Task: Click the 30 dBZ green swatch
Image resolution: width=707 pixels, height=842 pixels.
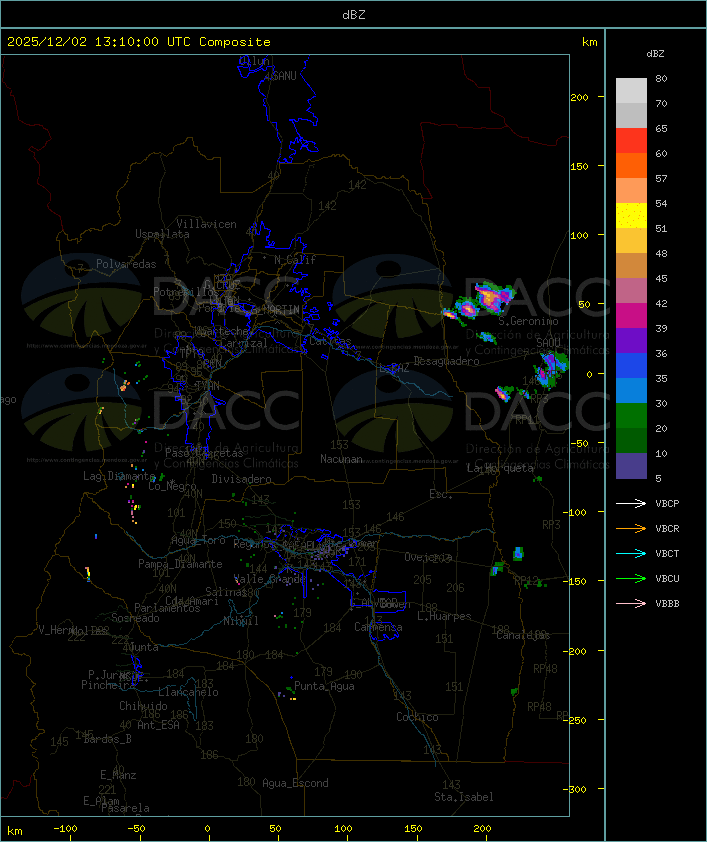Action: click(x=631, y=416)
